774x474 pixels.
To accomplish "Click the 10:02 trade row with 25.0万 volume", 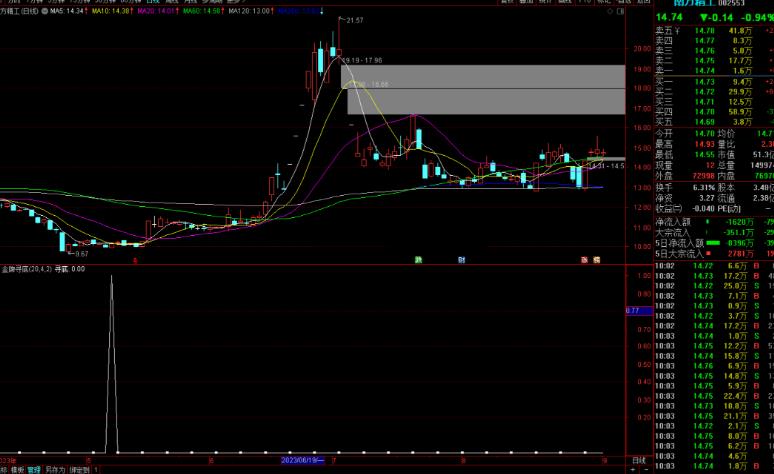I will pyautogui.click(x=714, y=286).
